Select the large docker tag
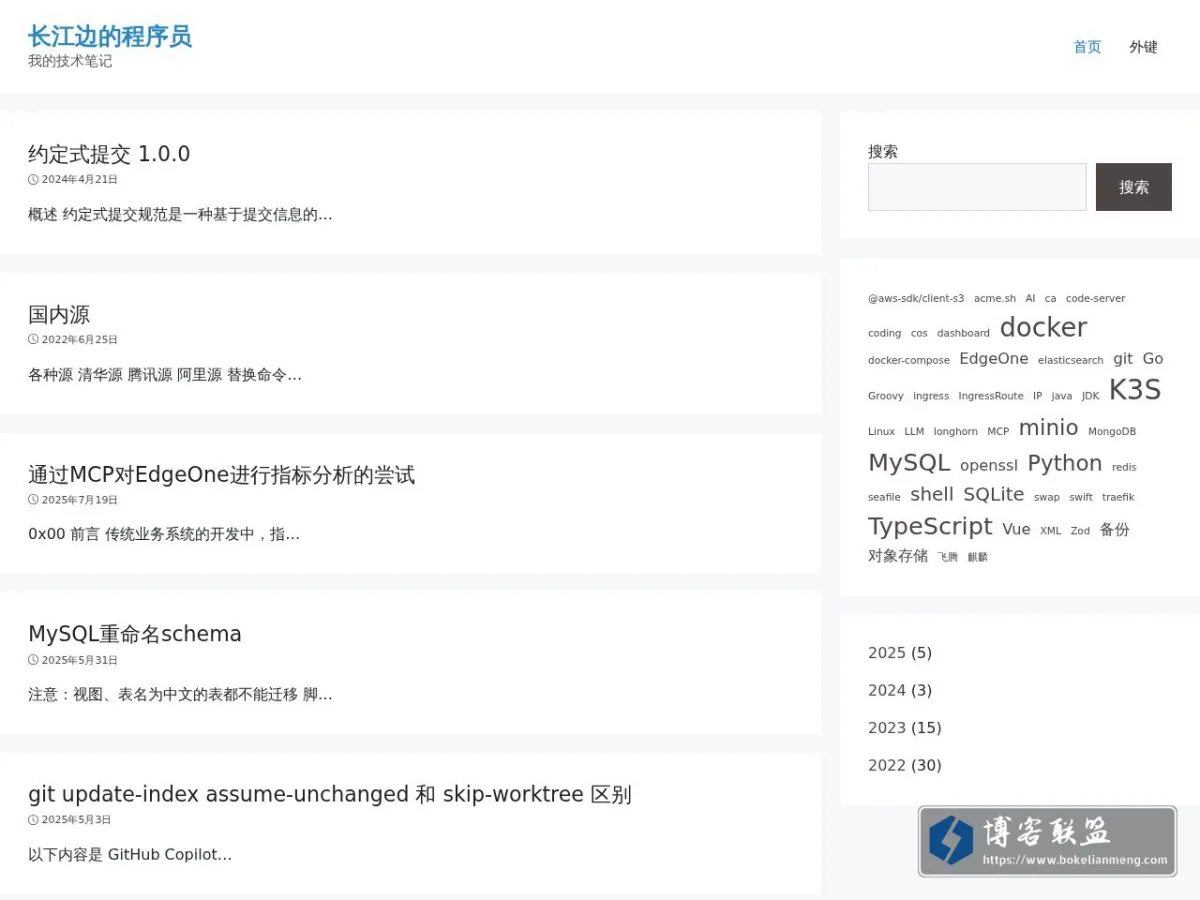This screenshot has width=1200, height=900. tap(1043, 327)
